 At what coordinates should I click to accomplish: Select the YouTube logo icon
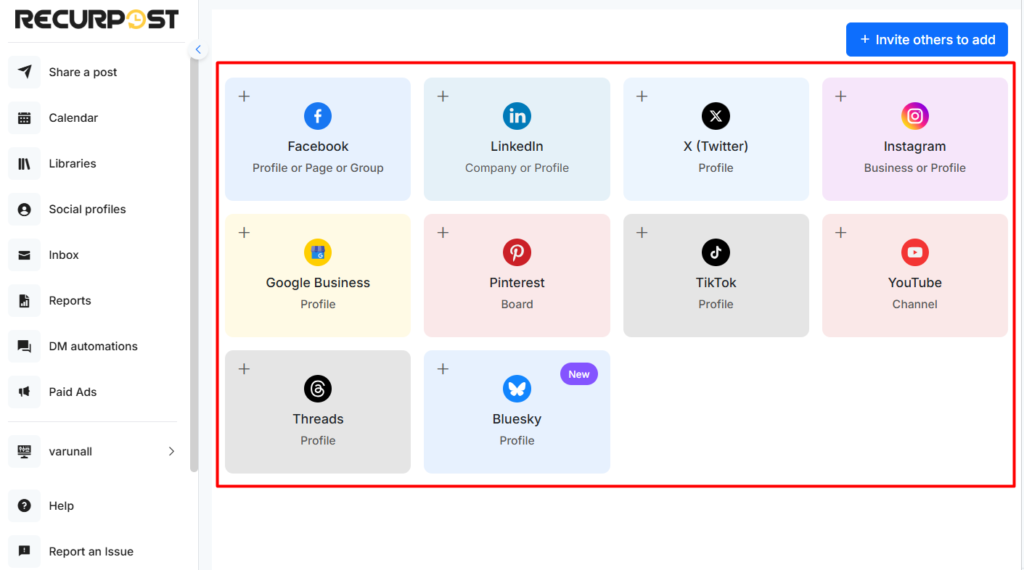[915, 252]
